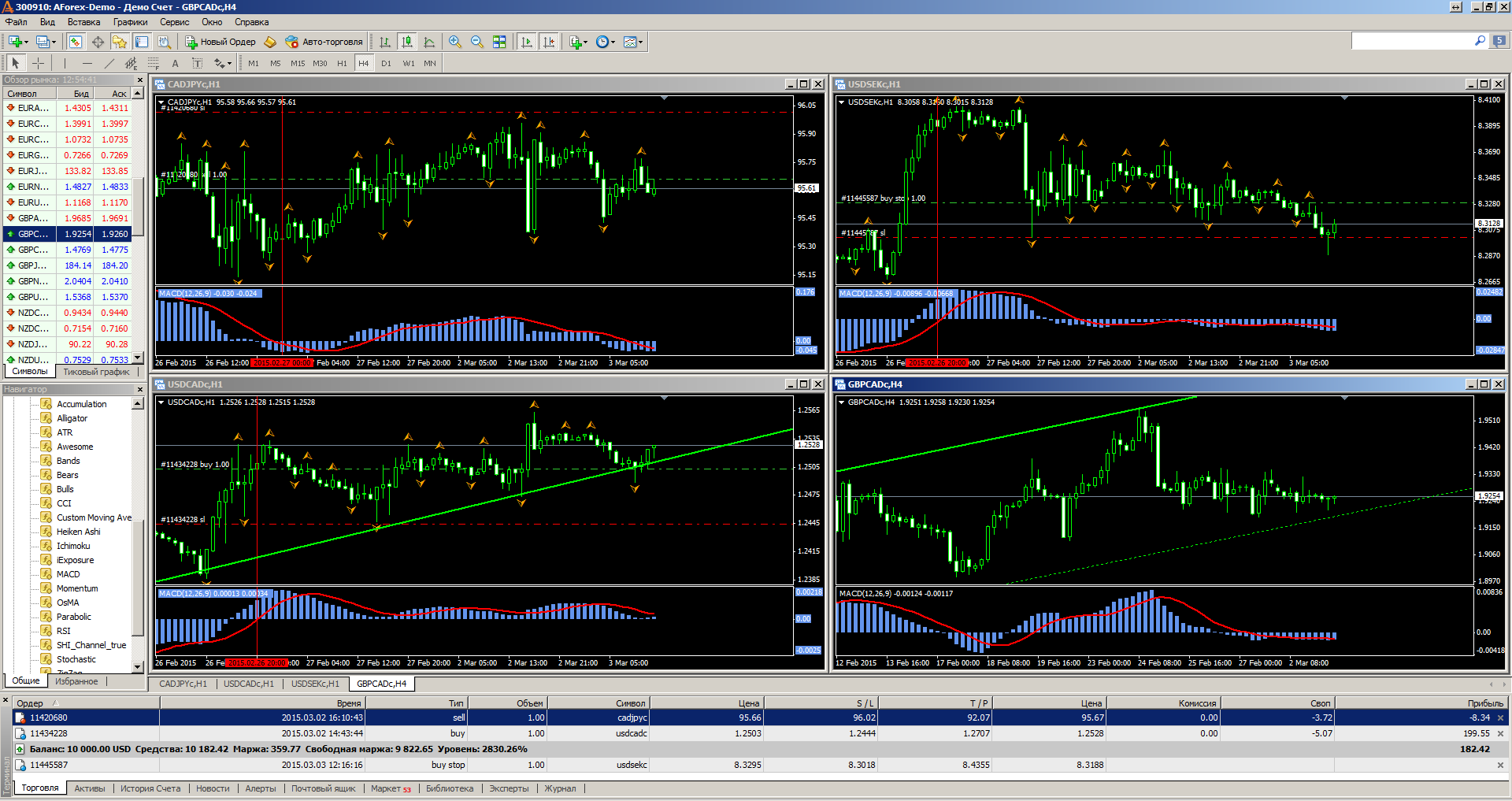Screen dimensions: 1512x801
Task: Open USDSEKc chart header triangle menu
Action: point(841,102)
